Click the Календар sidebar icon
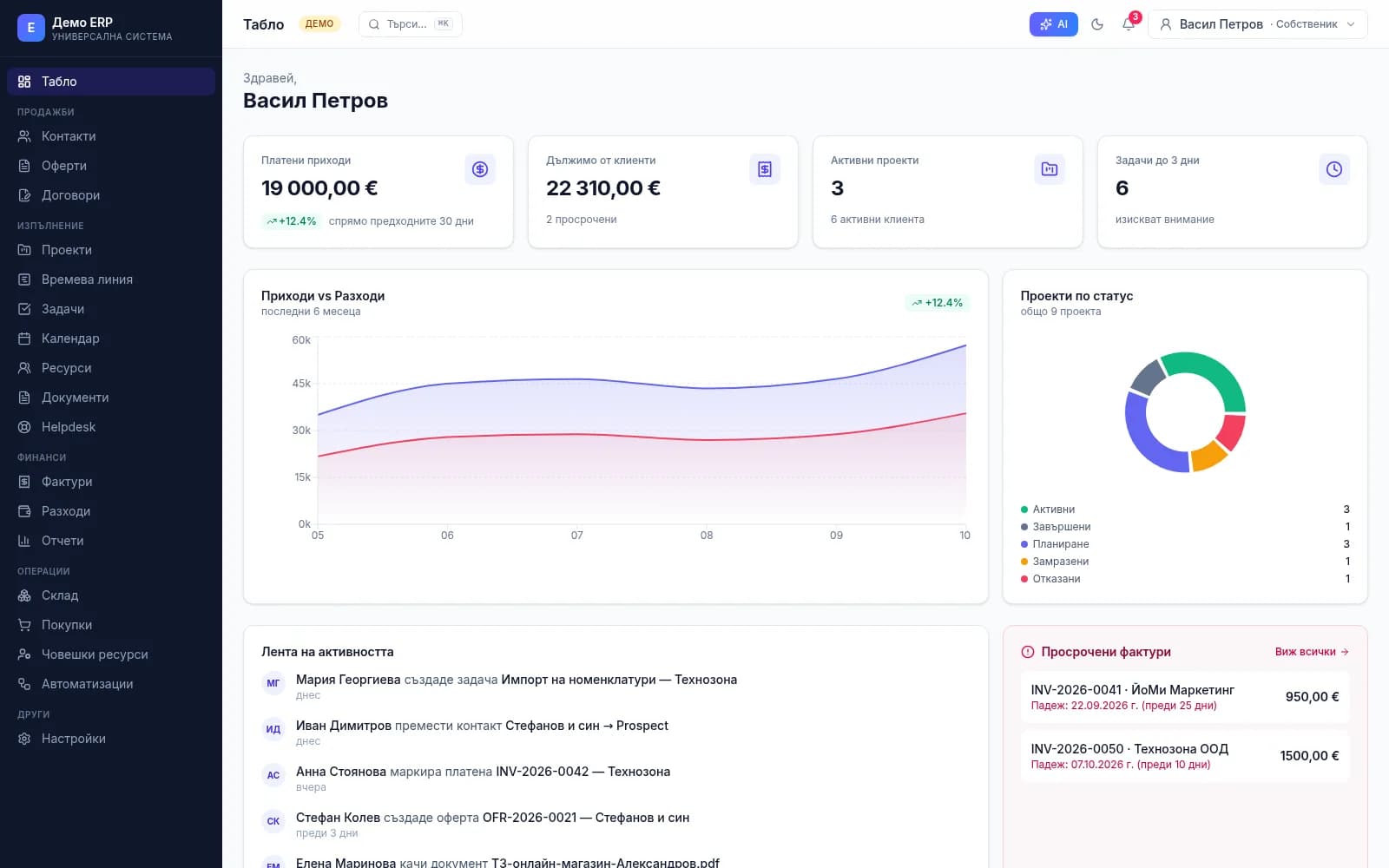 pos(24,339)
